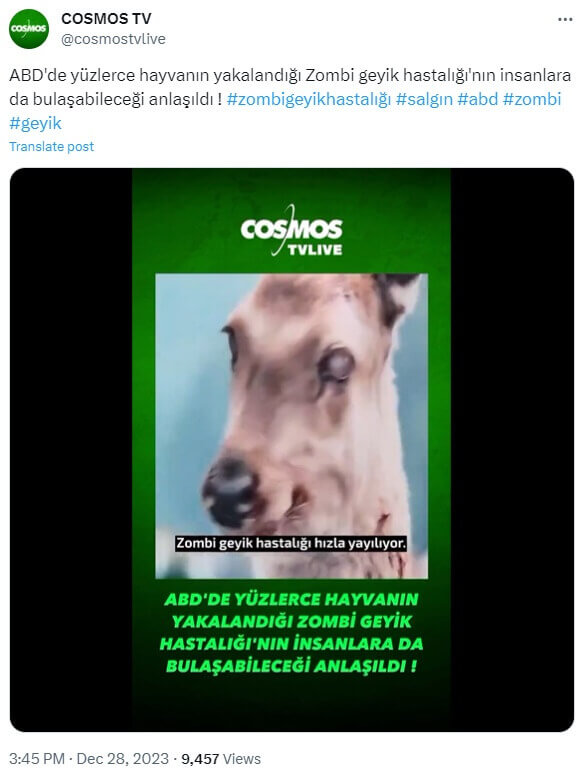The image size is (579, 771).
Task: Open the @cosmostvlive handle link
Action: [113, 39]
